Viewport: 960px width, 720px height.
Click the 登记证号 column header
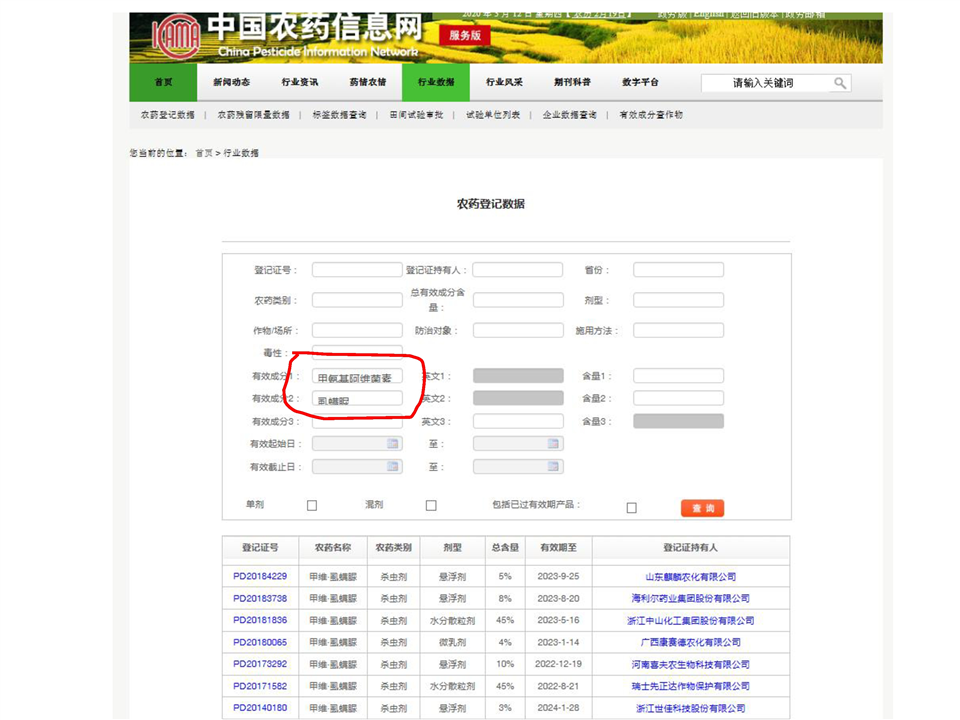pos(260,548)
